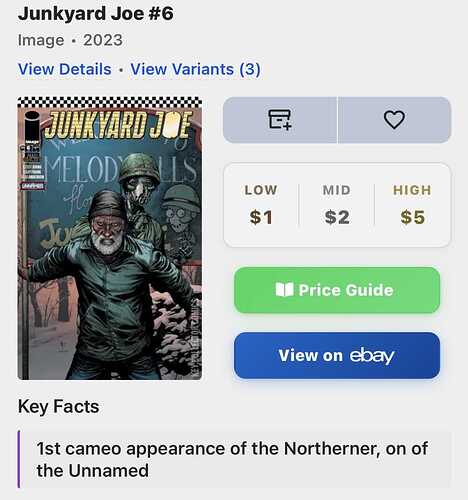The image size is (468, 500).
Task: Select the MID $2 price value
Action: [337, 217]
